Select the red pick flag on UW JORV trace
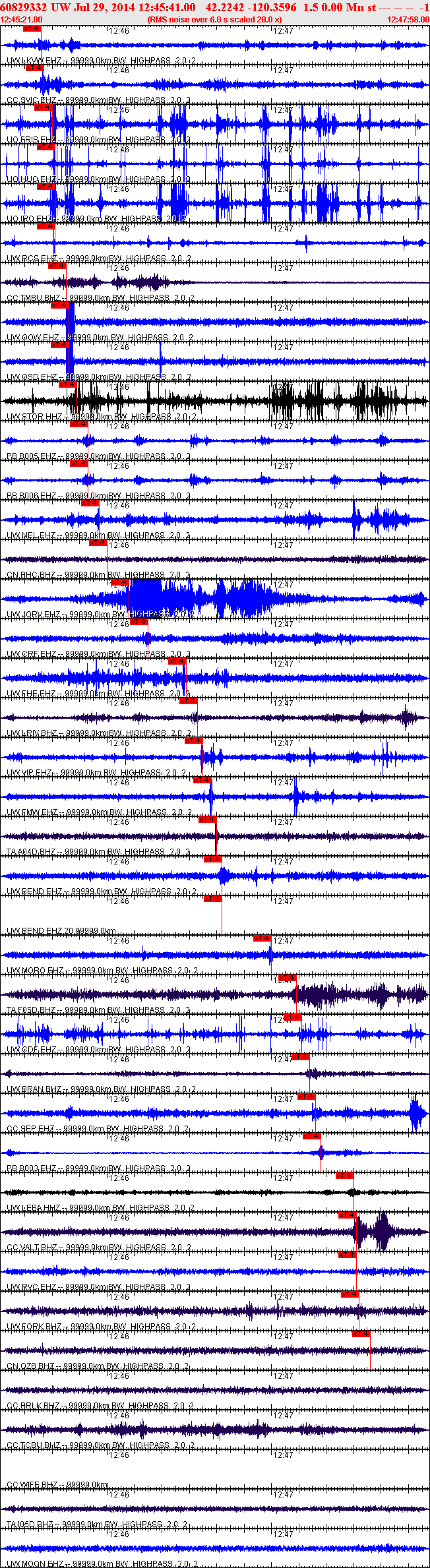 point(119,582)
